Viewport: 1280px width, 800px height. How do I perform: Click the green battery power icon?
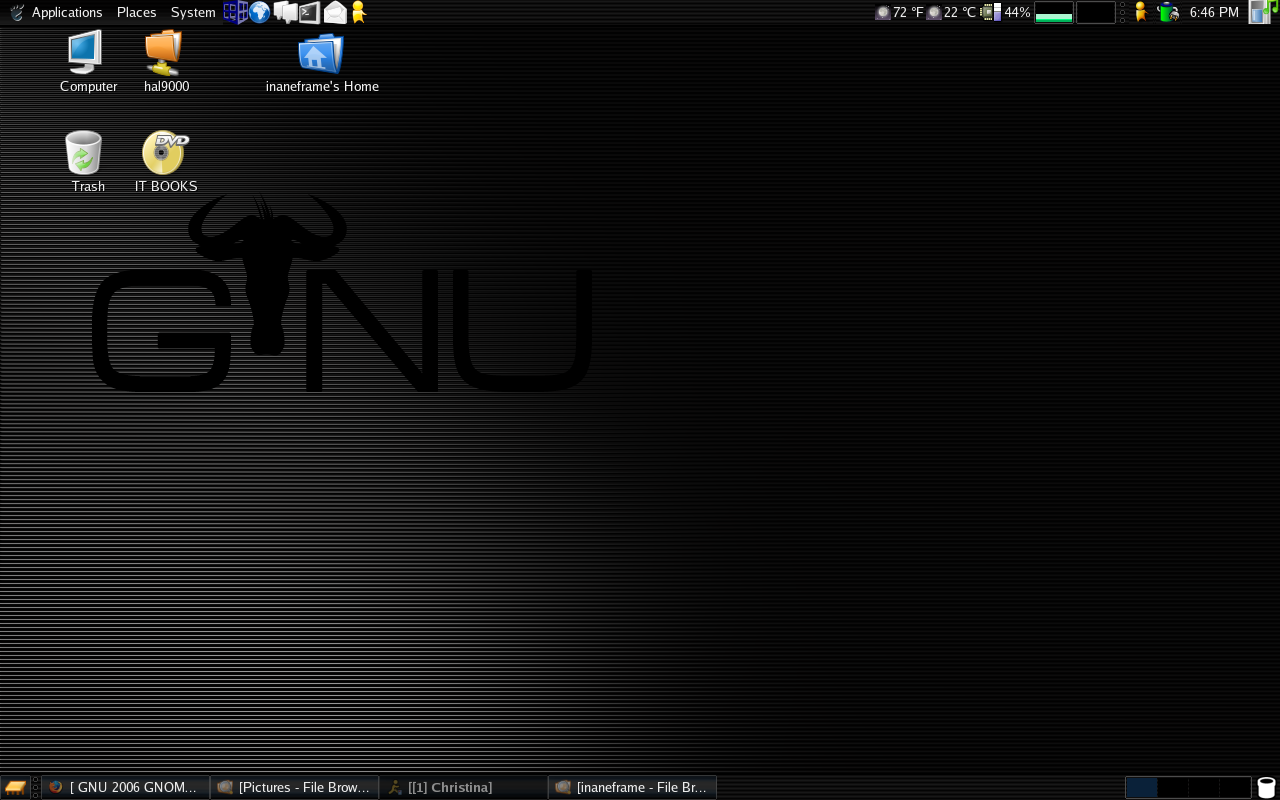(x=1167, y=12)
